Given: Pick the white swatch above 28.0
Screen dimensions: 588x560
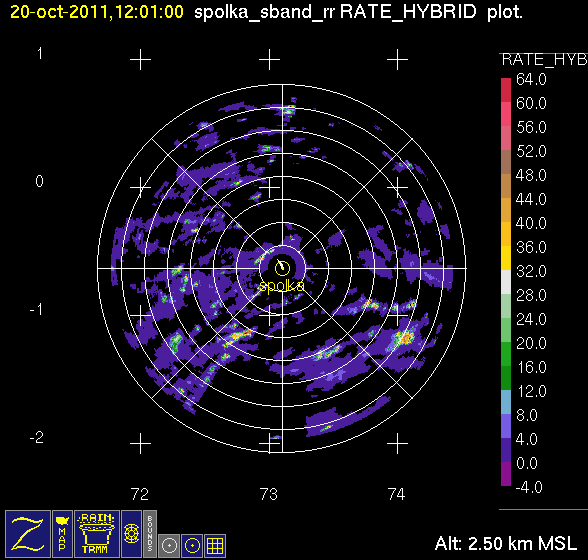Looking at the screenshot, I should click(x=506, y=282).
